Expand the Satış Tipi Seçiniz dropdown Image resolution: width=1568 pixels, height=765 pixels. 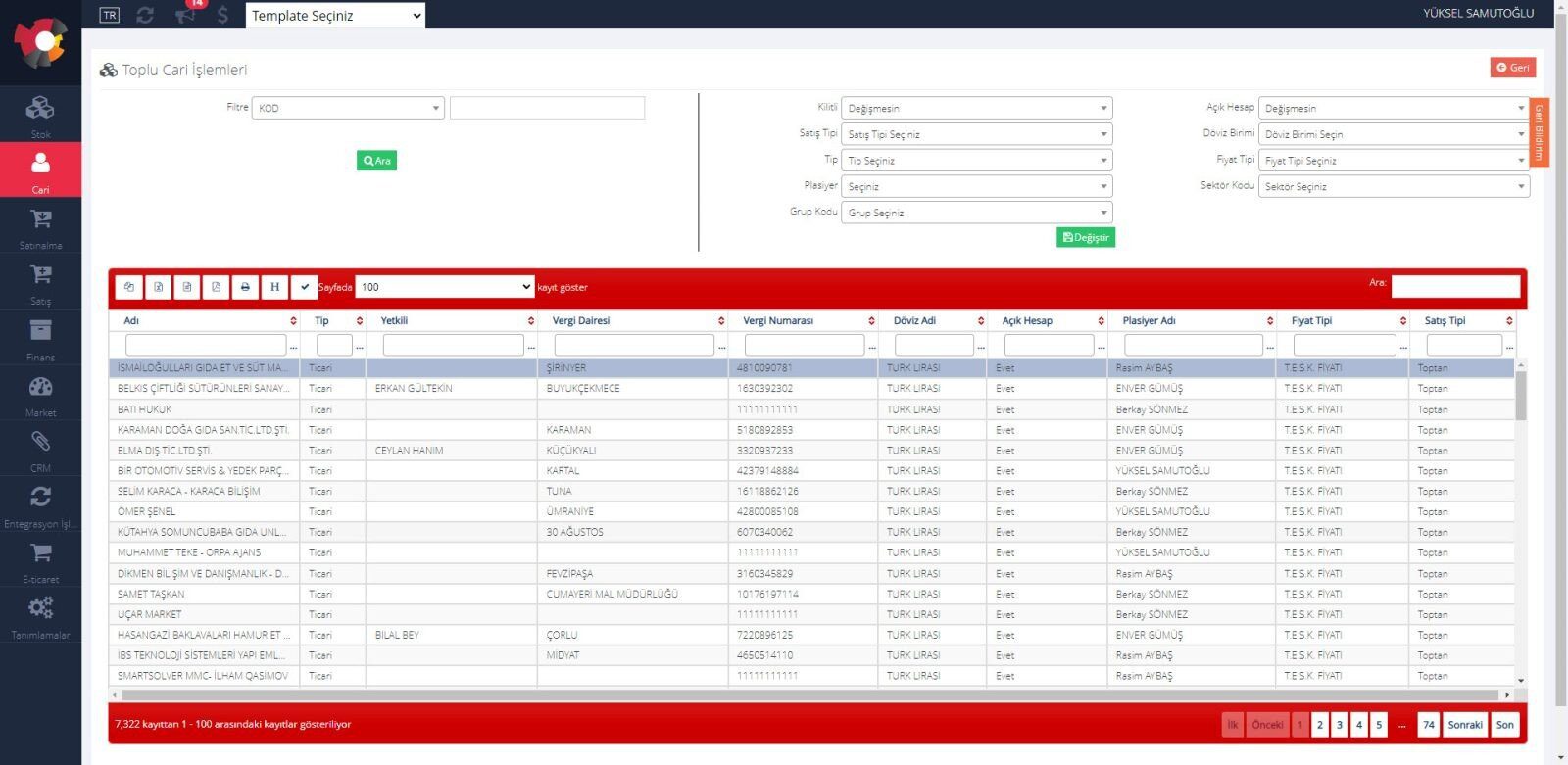point(977,134)
